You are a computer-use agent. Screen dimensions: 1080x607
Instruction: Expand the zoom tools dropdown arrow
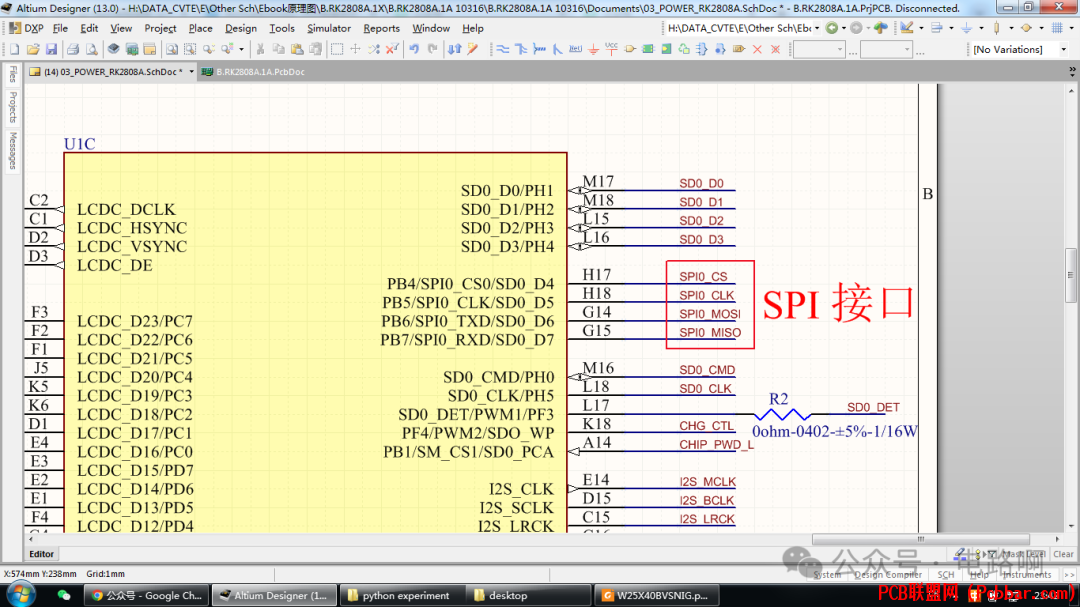tap(241, 50)
